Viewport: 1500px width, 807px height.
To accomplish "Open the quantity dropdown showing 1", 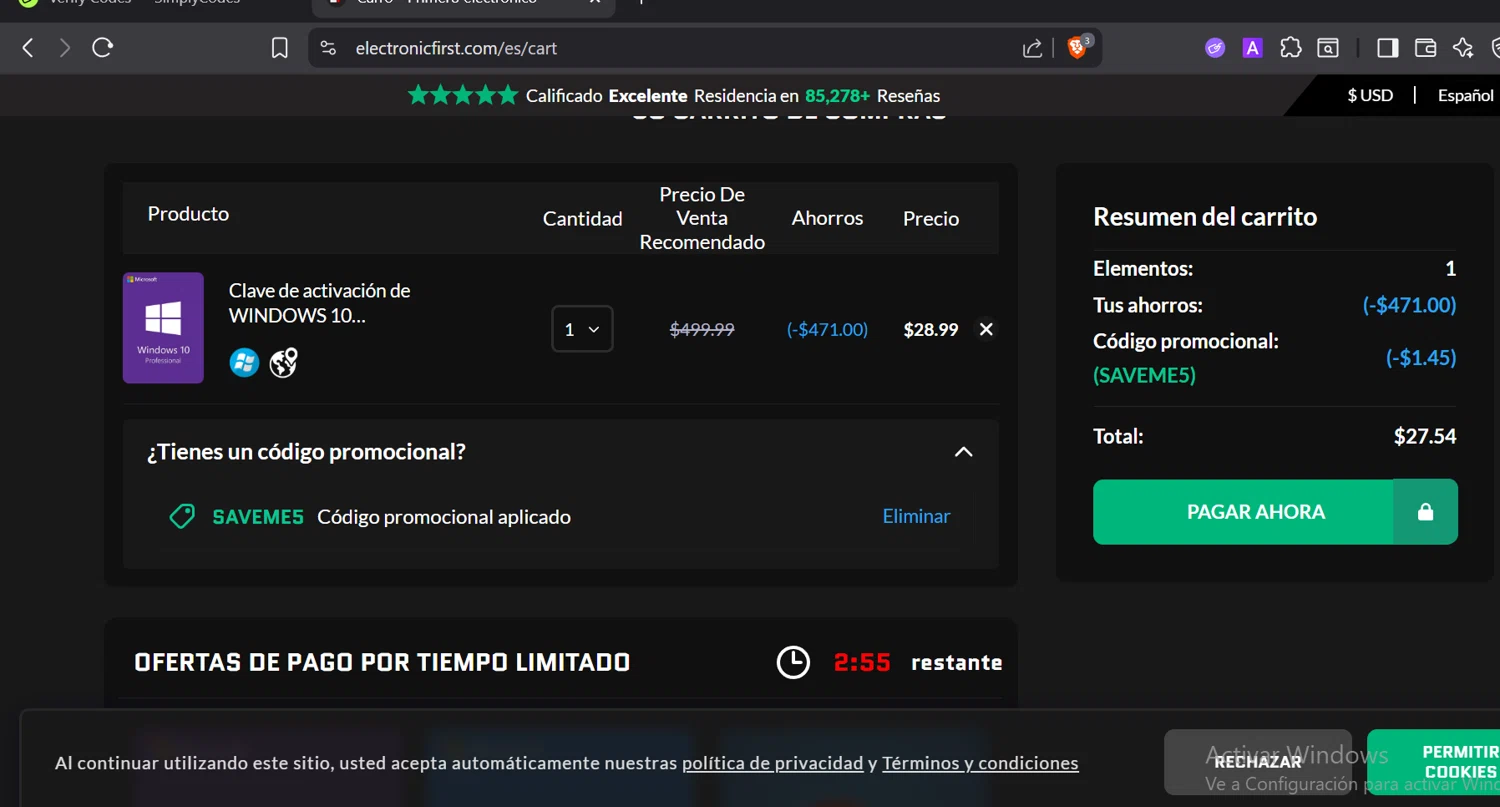I will tap(582, 329).
